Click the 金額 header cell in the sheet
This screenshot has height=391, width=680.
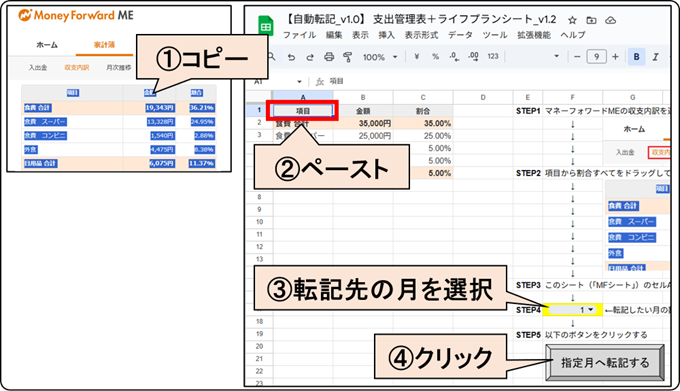363,111
